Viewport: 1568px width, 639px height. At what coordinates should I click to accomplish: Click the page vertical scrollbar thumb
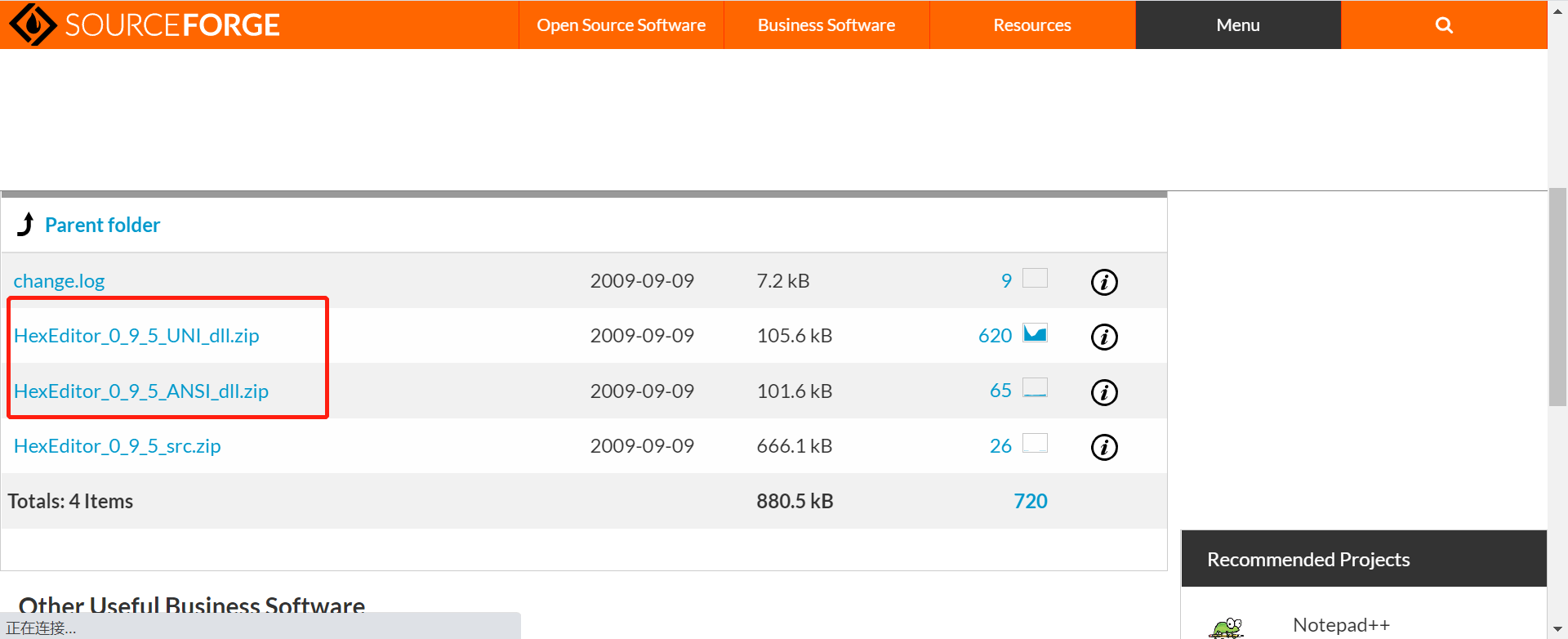pos(1557,297)
